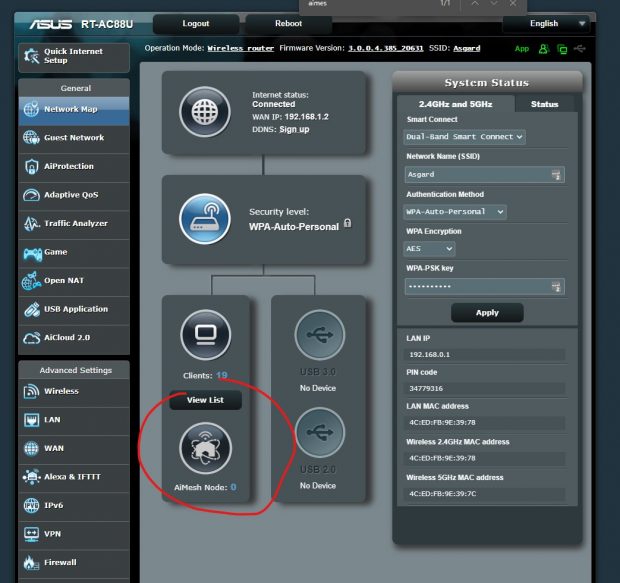Screen dimensions: 620x583
Task: Click the USB 3.0 port icon
Action: pos(319,335)
